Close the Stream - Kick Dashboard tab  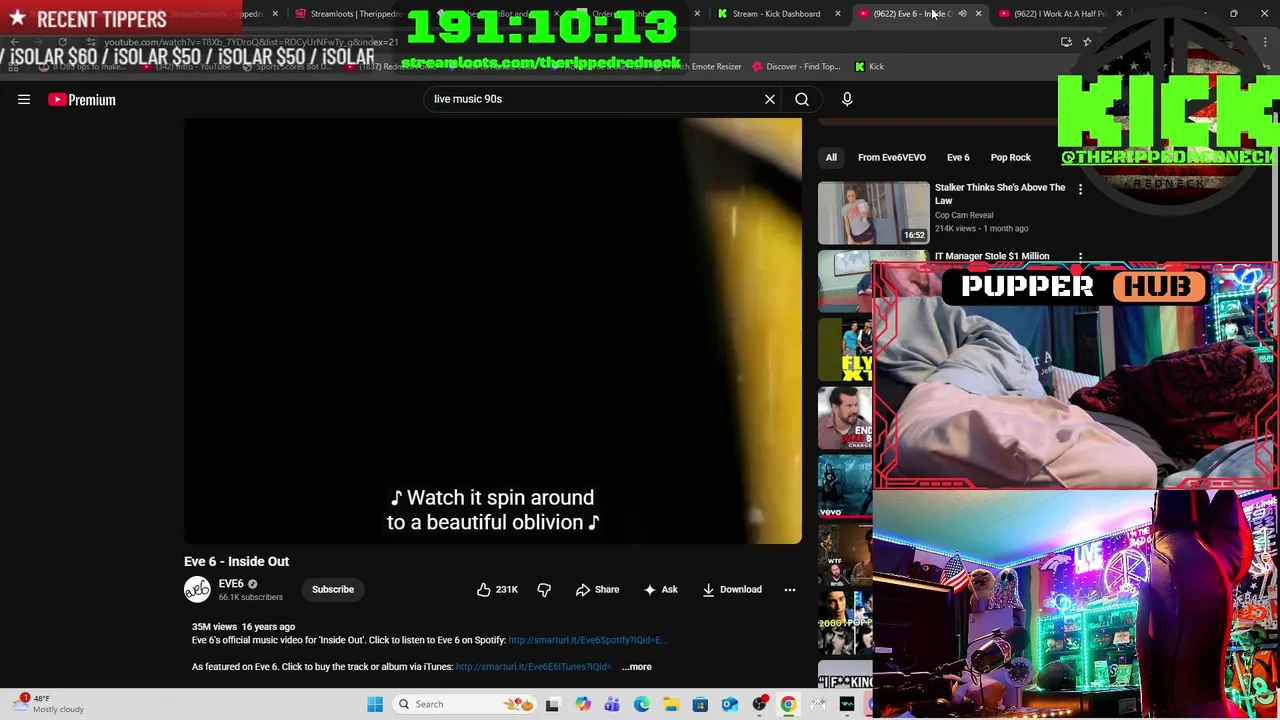pyautogui.click(x=838, y=14)
